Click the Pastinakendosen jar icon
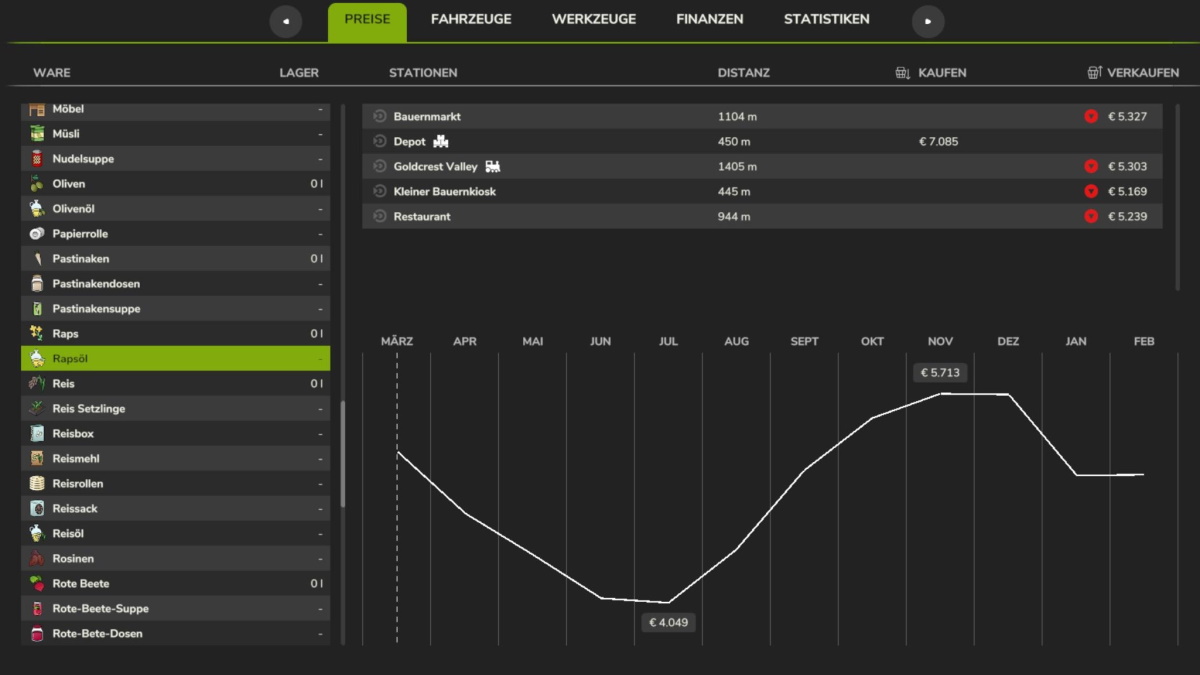This screenshot has width=1200, height=675. click(x=37, y=284)
